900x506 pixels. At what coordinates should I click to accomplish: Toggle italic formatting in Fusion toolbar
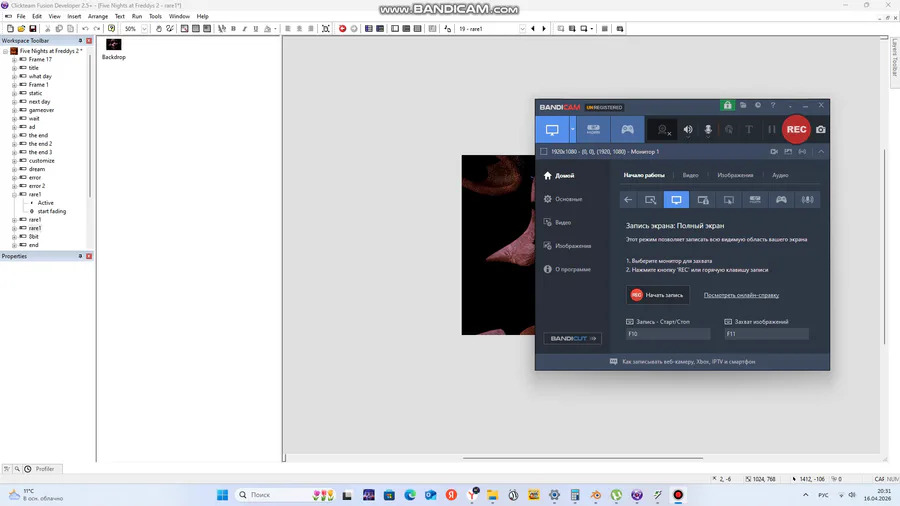245,29
